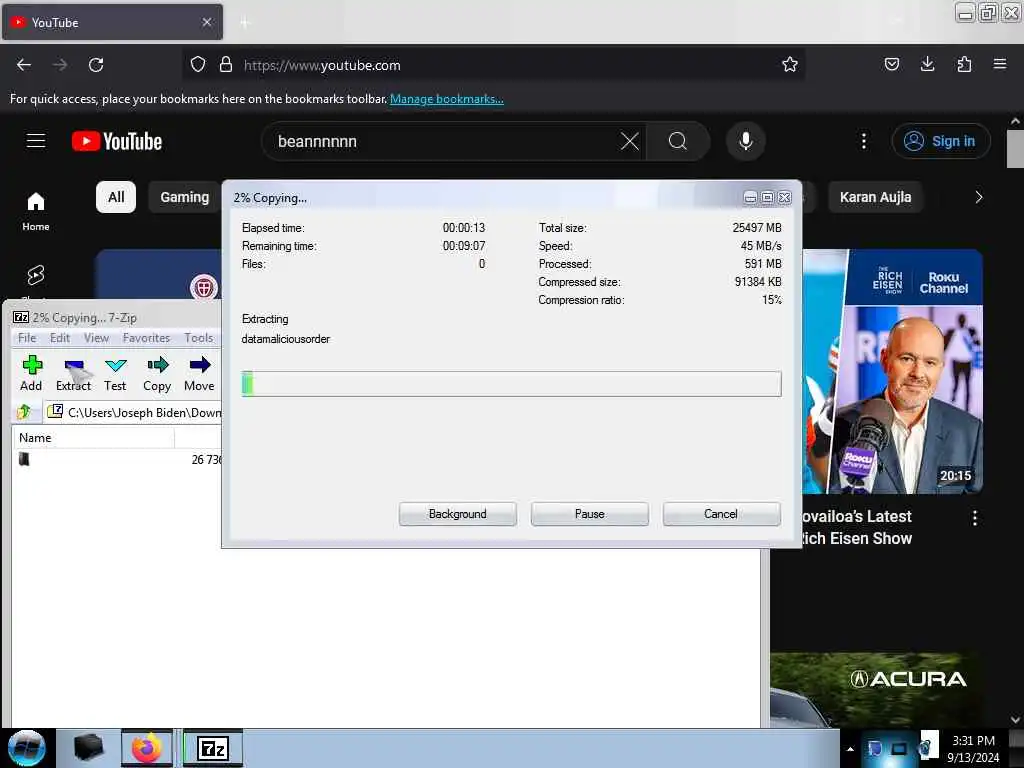1024x768 pixels.
Task: Go to YouTube Home in sidebar
Action: pos(36,212)
